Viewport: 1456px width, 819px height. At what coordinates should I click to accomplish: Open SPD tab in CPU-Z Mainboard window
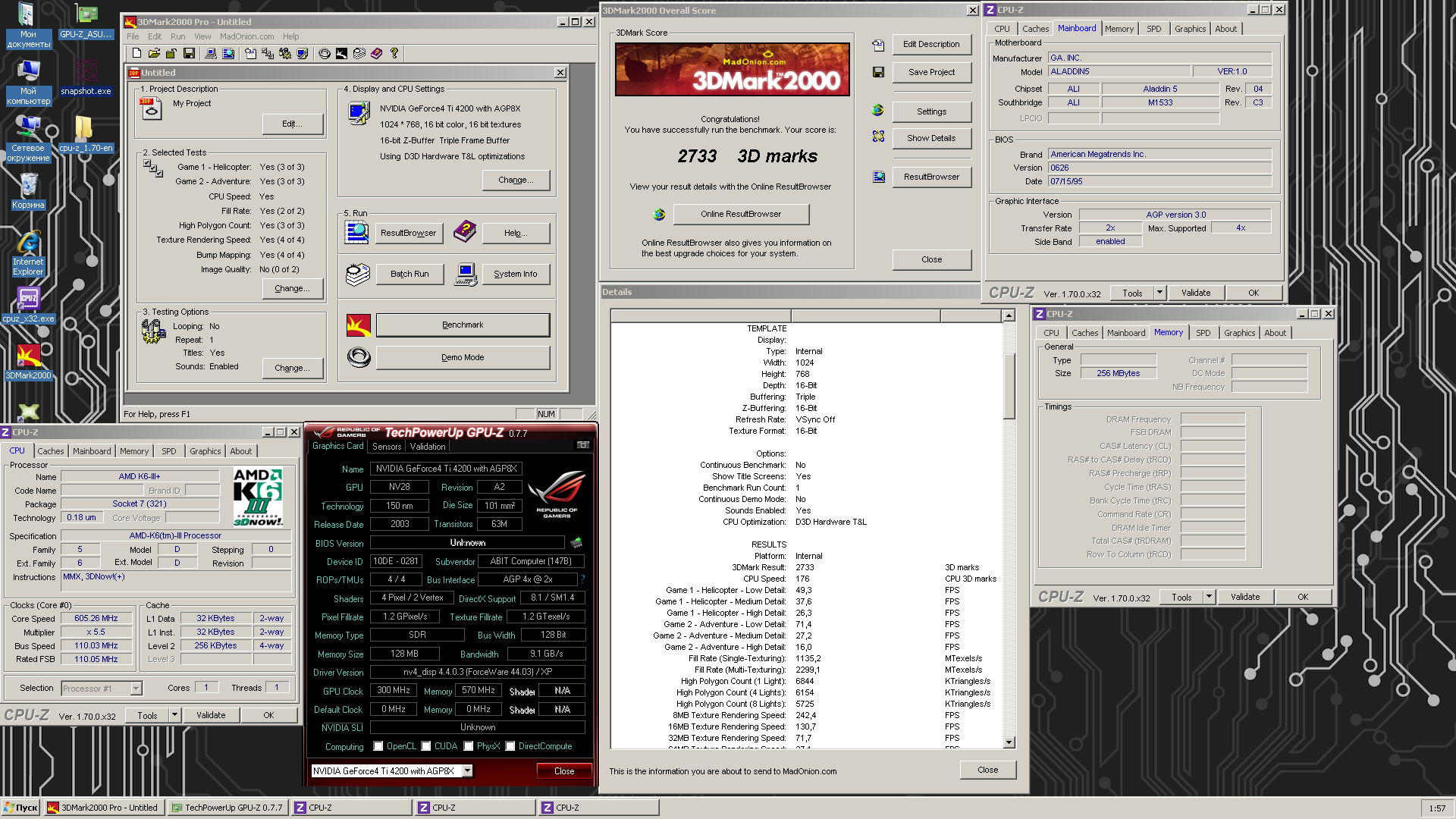pos(1153,29)
